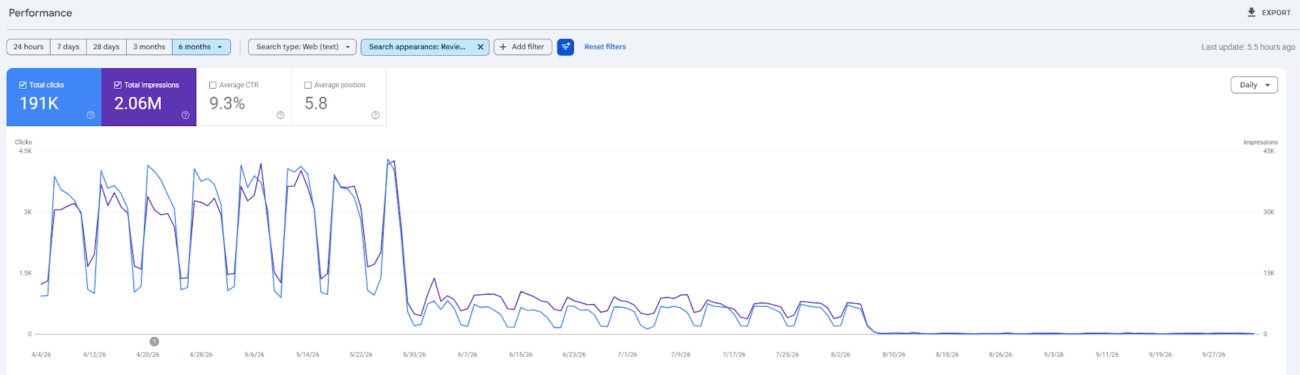Viewport: 1300px width, 375px height.
Task: Click the help icon on Total impressions card
Action: [x=185, y=115]
